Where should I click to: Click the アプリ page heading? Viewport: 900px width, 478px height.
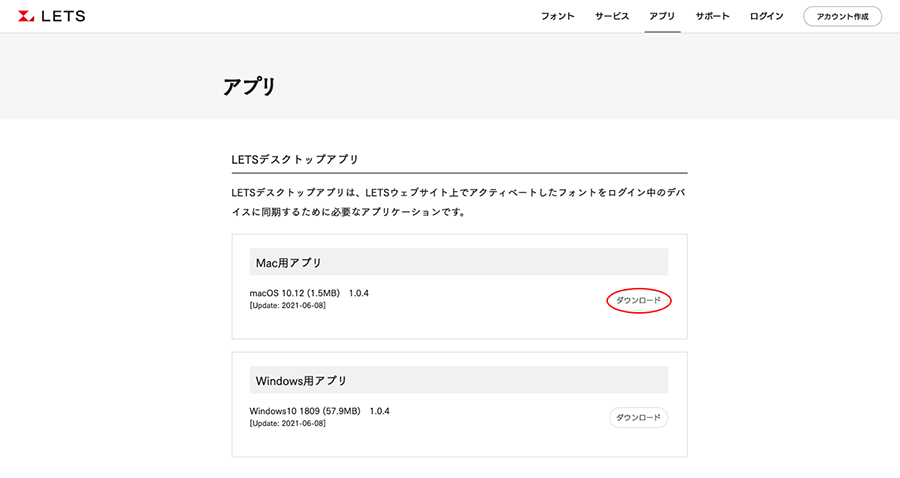(250, 87)
